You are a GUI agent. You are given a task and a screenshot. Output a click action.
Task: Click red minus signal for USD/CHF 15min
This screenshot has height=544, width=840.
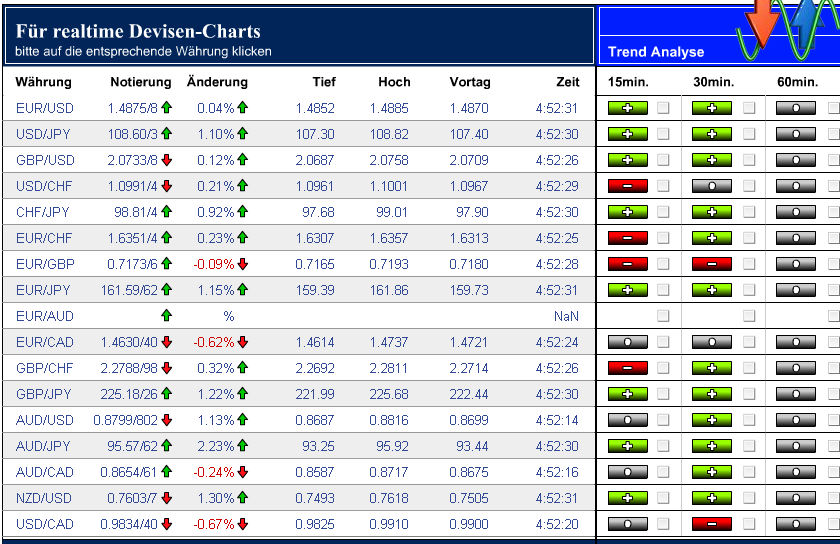(x=627, y=185)
